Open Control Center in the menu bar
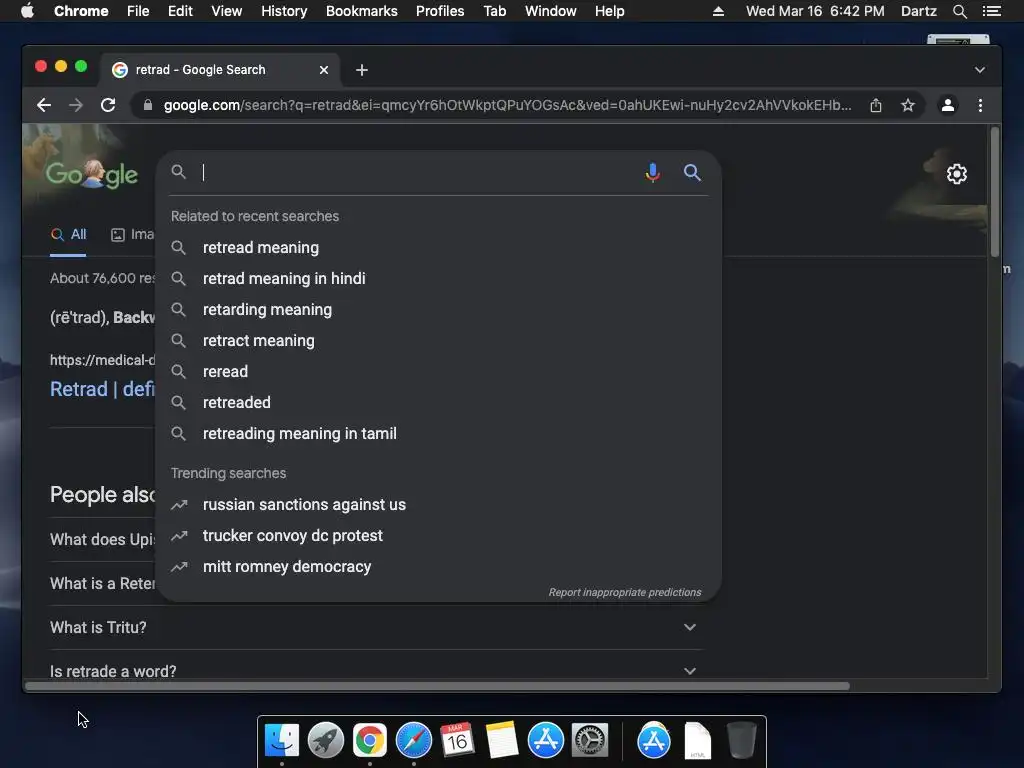This screenshot has width=1024, height=768. (x=991, y=11)
